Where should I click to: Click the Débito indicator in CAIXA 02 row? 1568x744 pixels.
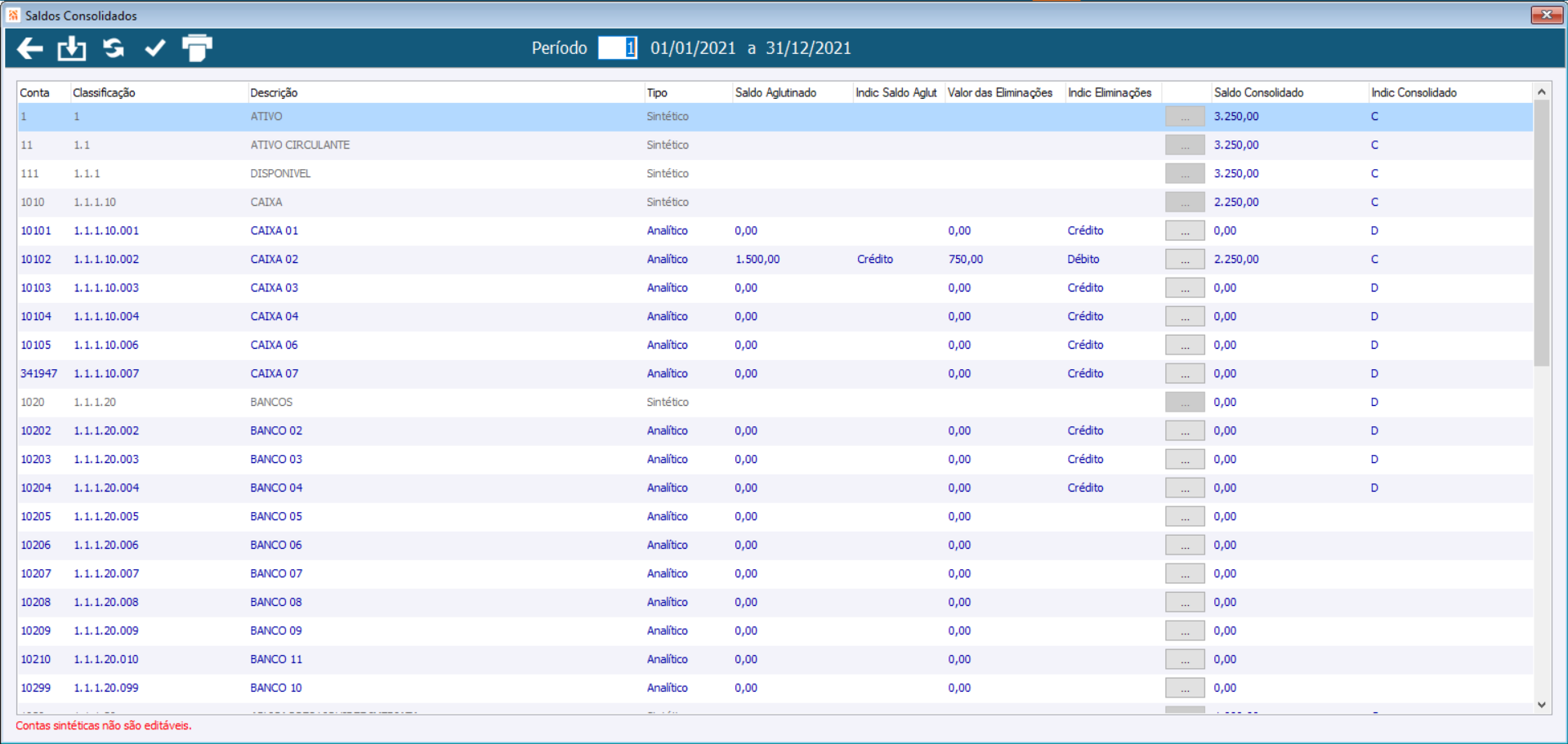(x=1083, y=260)
